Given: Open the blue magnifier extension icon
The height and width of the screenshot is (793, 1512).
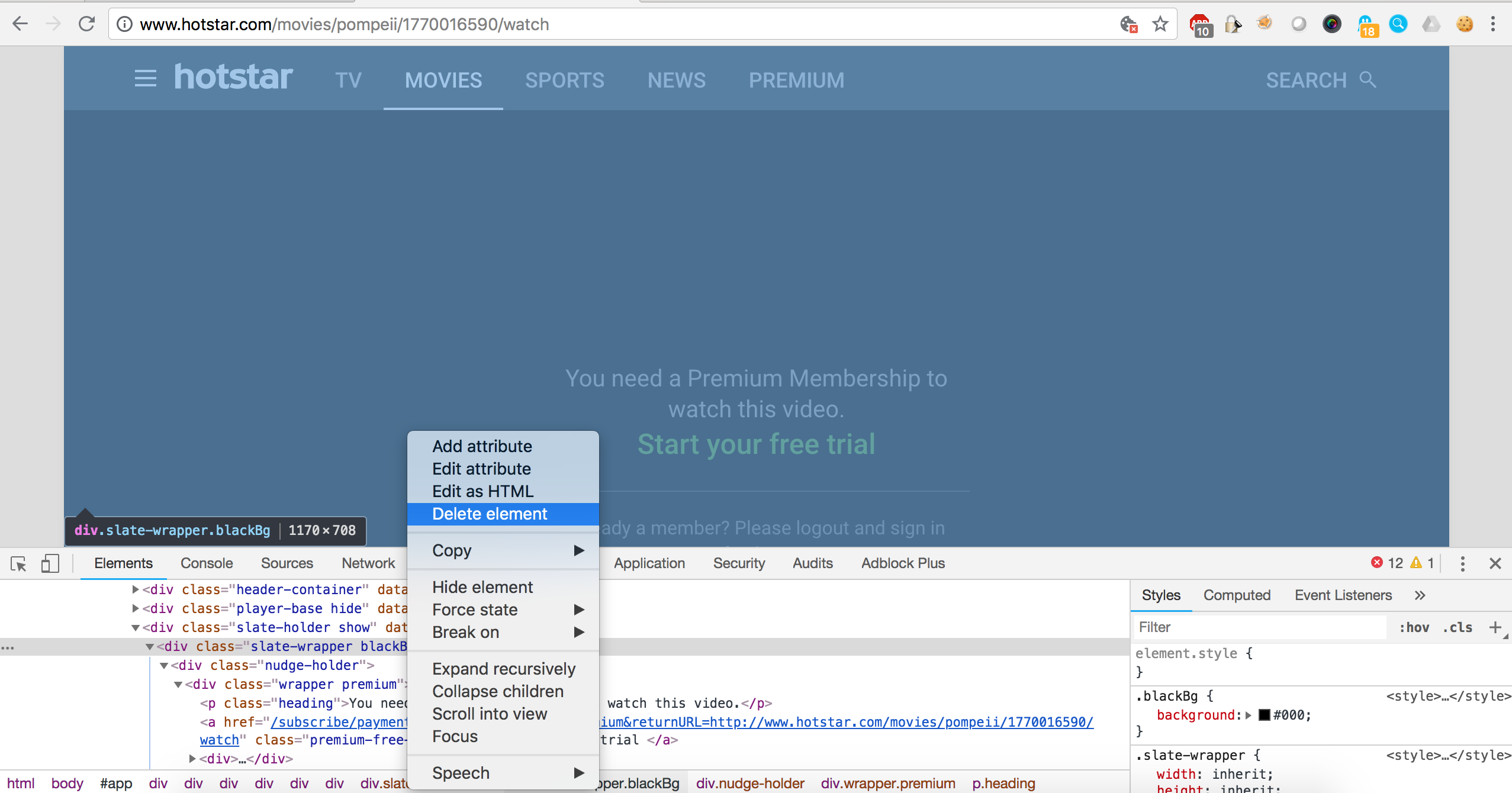Looking at the screenshot, I should coord(1398,24).
